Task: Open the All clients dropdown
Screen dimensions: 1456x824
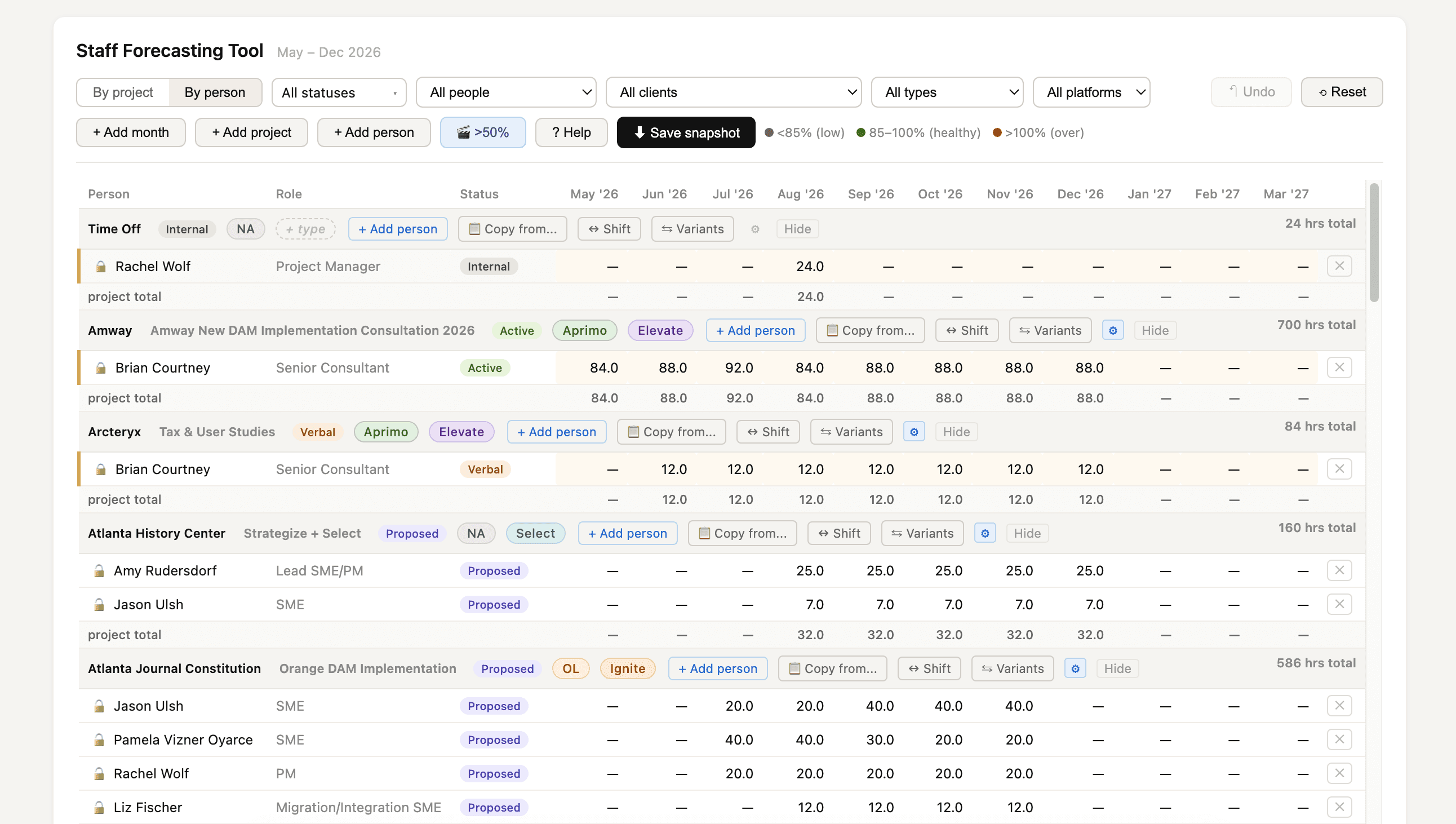Action: [734, 92]
